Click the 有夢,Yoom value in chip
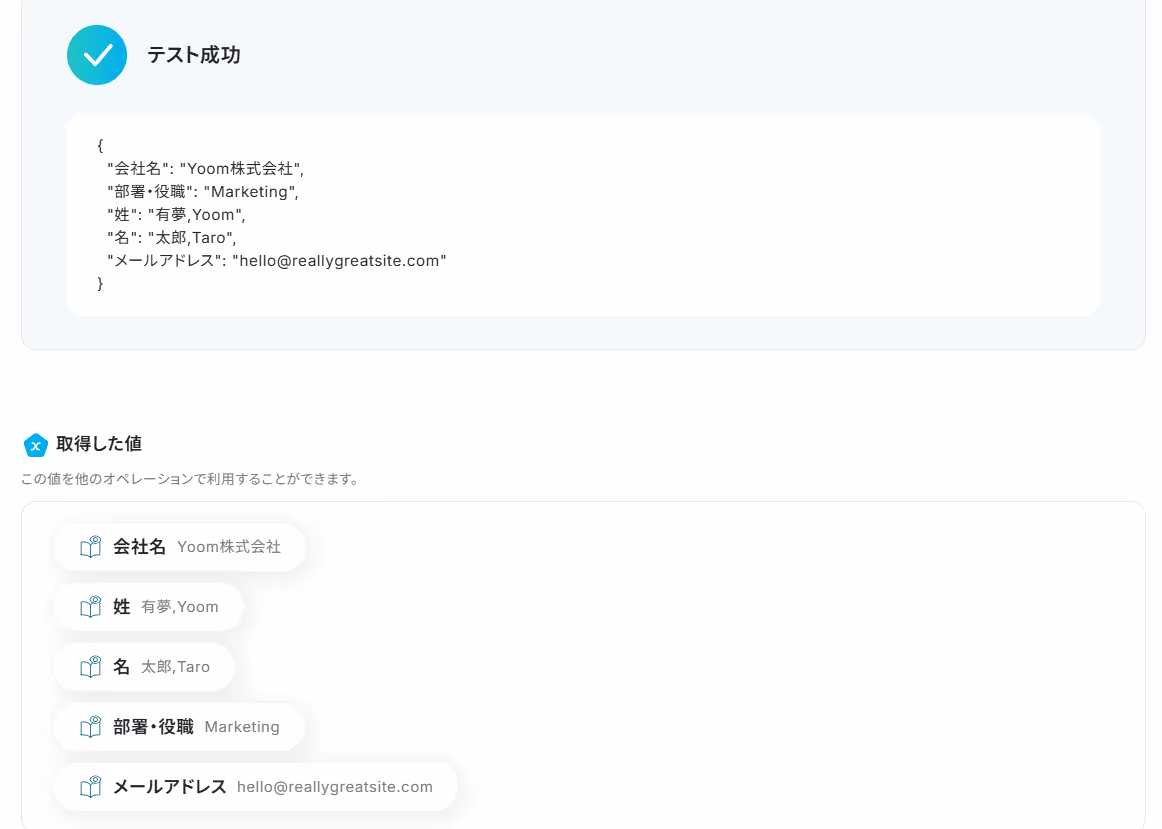The image size is (1162, 829). point(180,607)
